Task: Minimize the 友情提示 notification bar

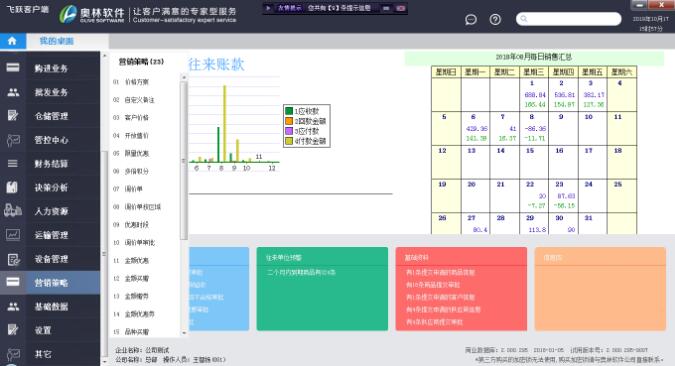Action: point(386,8)
